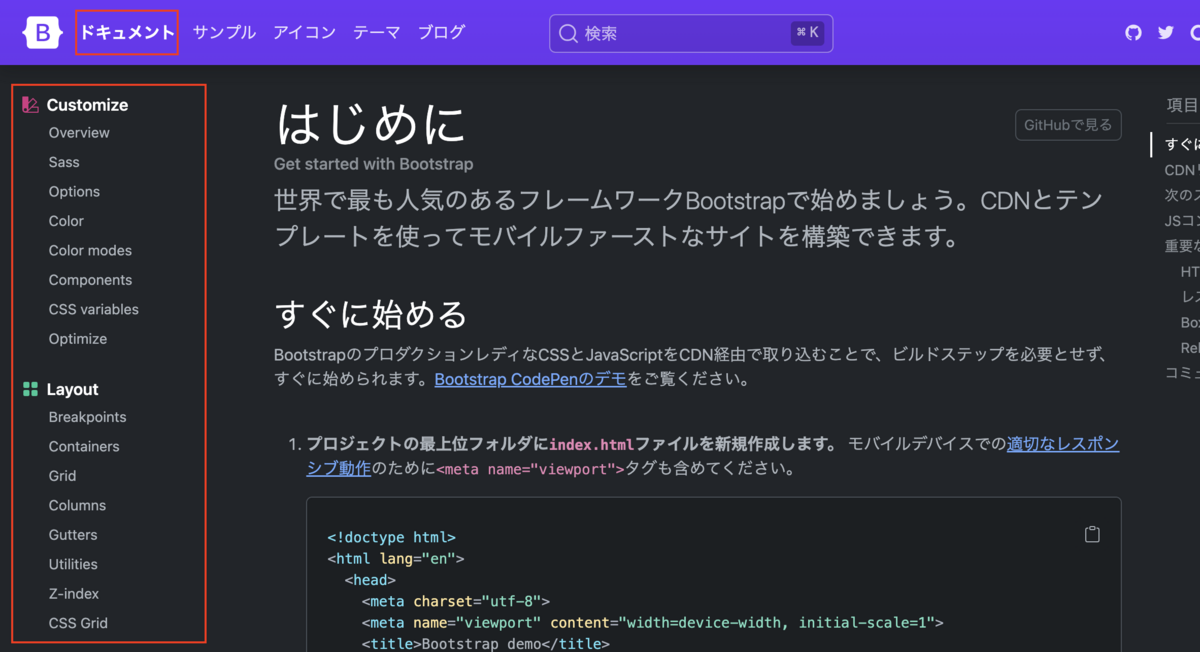Click the Bootstrap logo icon
Viewport: 1200px width, 652px height.
click(x=43, y=33)
